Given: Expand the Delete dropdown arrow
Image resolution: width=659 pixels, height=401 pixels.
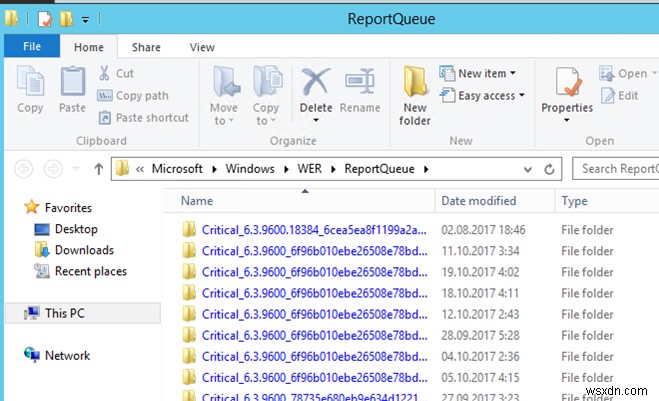Looking at the screenshot, I should (316, 120).
